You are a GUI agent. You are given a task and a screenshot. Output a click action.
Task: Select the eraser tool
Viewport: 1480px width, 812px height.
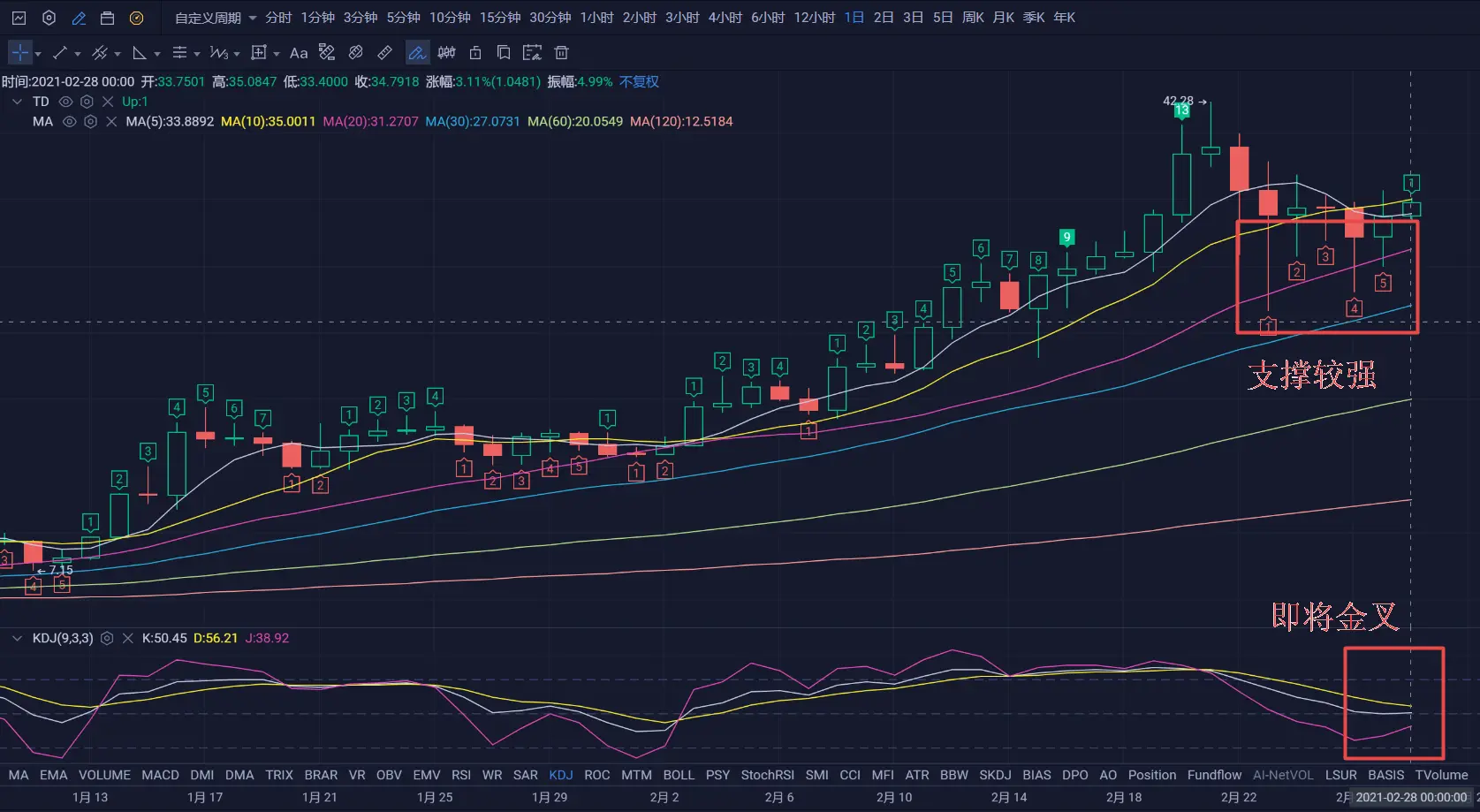tap(356, 53)
